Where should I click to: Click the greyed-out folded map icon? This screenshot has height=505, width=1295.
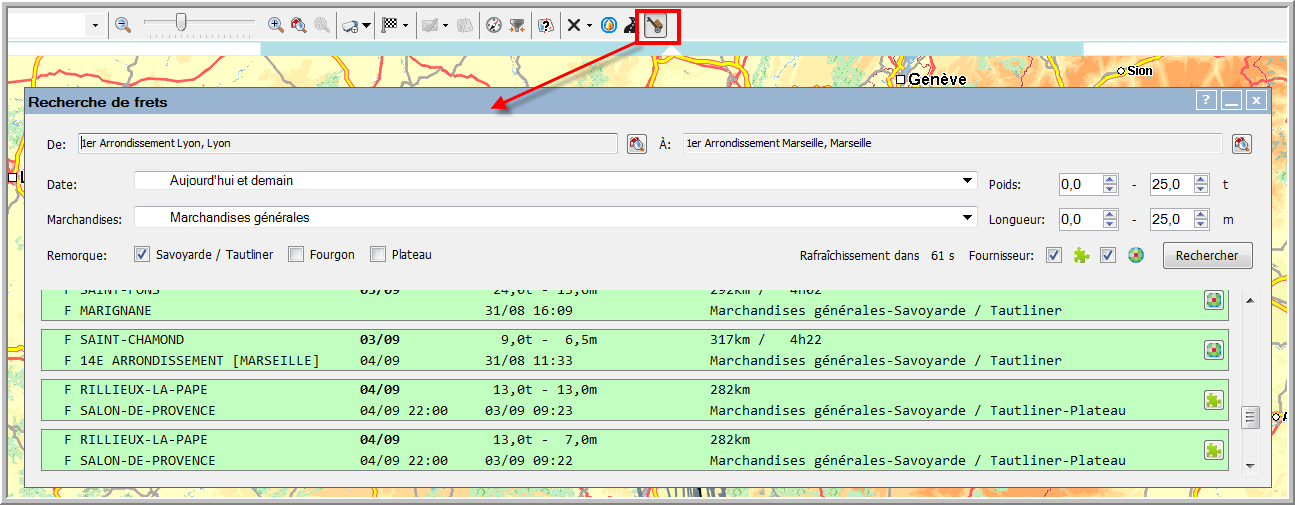pos(464,25)
